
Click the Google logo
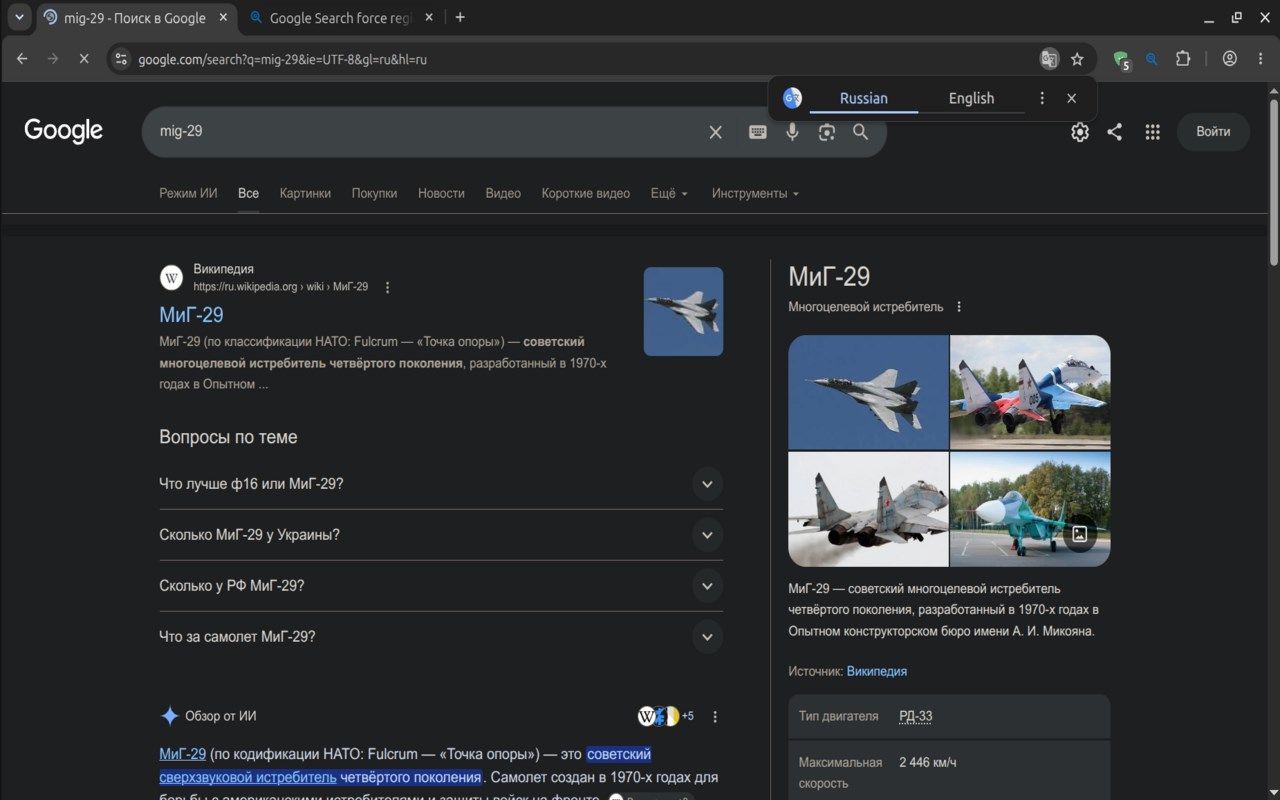[64, 131]
